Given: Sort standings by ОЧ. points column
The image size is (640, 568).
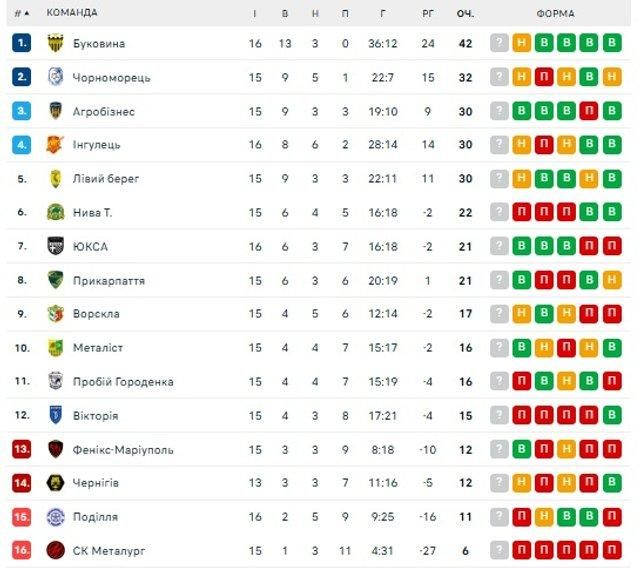Looking at the screenshot, I should pyautogui.click(x=465, y=13).
